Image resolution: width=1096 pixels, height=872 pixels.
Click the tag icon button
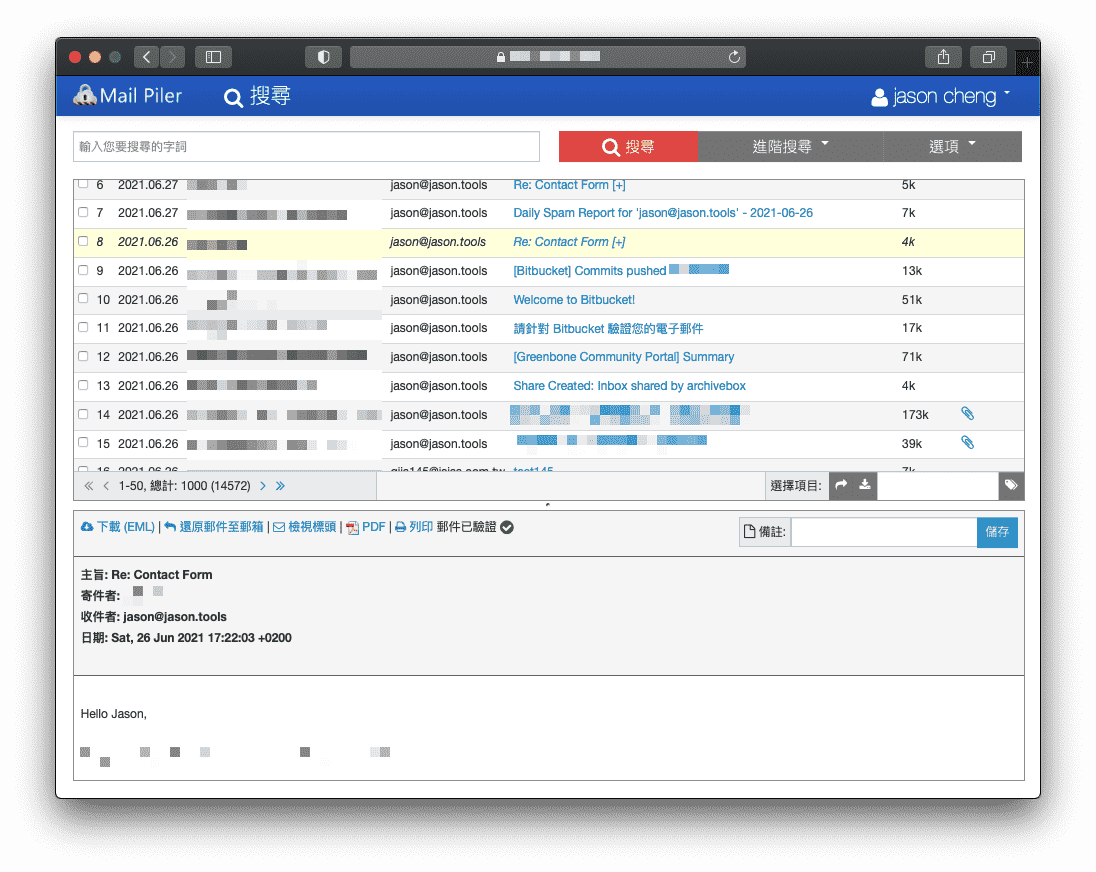coord(1011,486)
